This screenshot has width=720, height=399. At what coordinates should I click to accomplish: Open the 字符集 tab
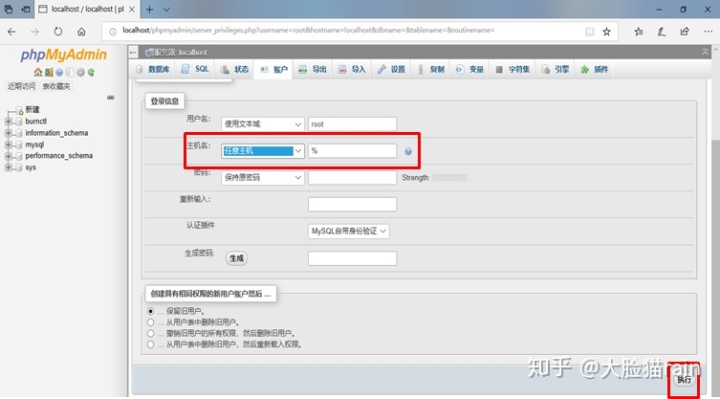pos(512,69)
